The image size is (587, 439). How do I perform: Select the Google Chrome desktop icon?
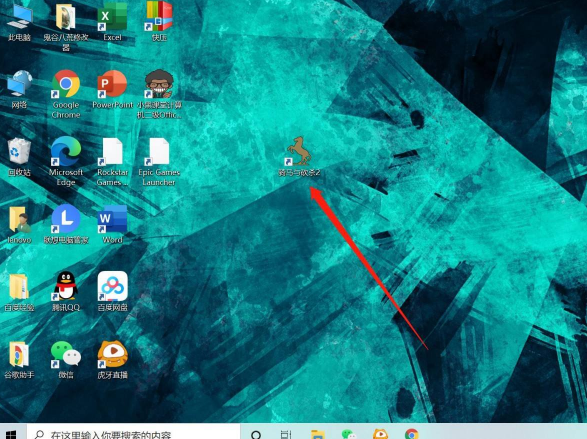[x=66, y=84]
